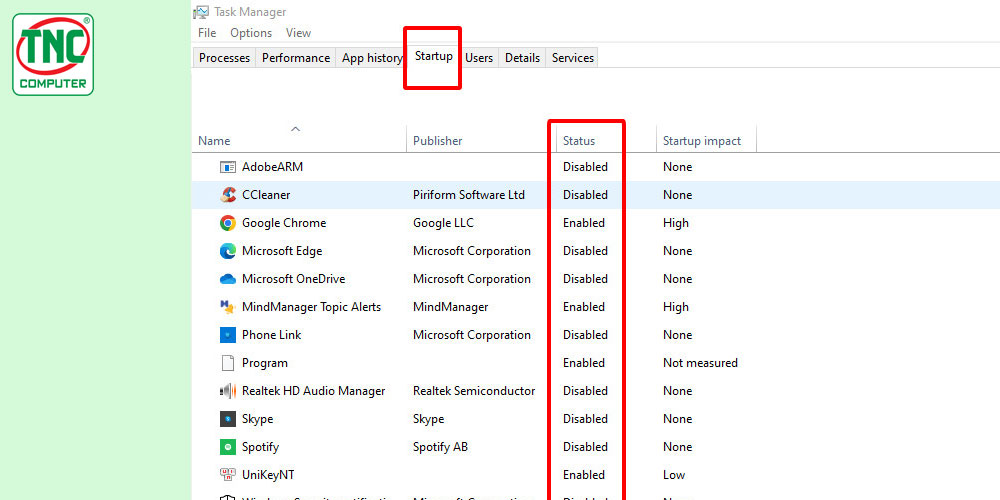Click the Spotify AB publisher cell
This screenshot has height=500, width=1000.
(x=440, y=447)
